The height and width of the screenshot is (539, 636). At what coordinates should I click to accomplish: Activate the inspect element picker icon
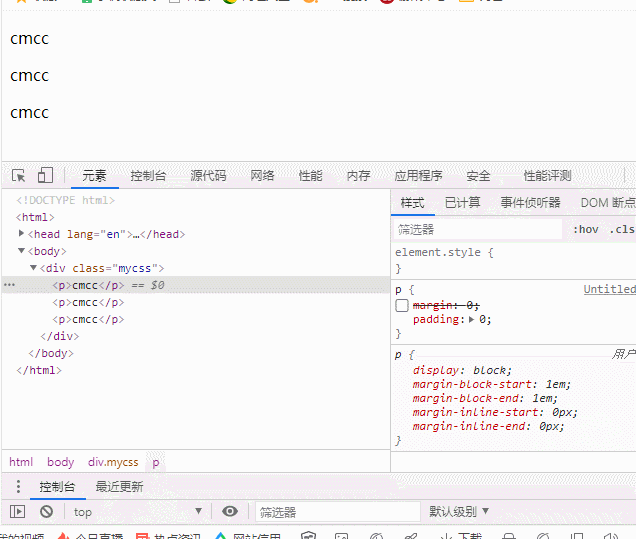19,176
